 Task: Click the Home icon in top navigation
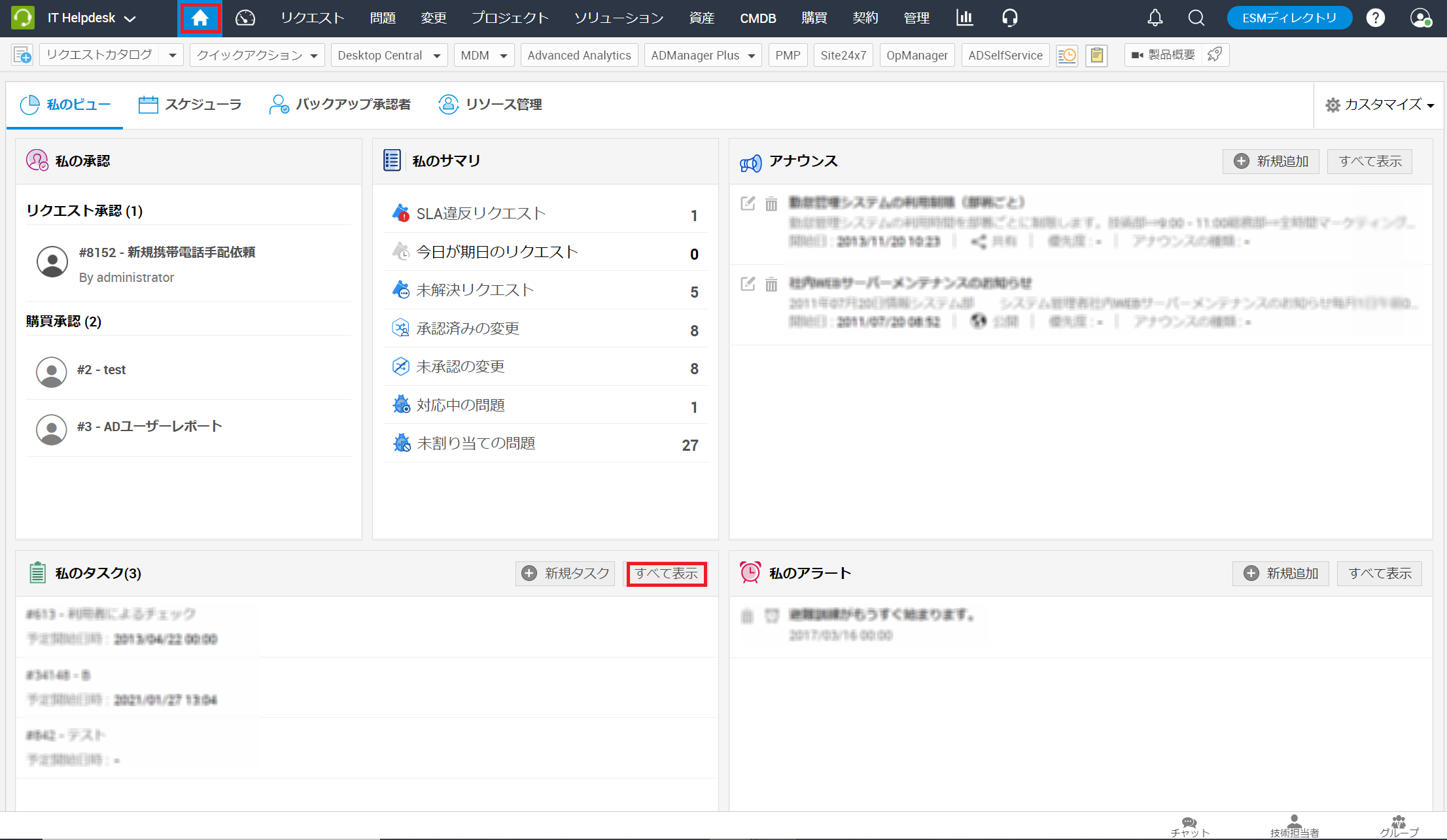[200, 18]
